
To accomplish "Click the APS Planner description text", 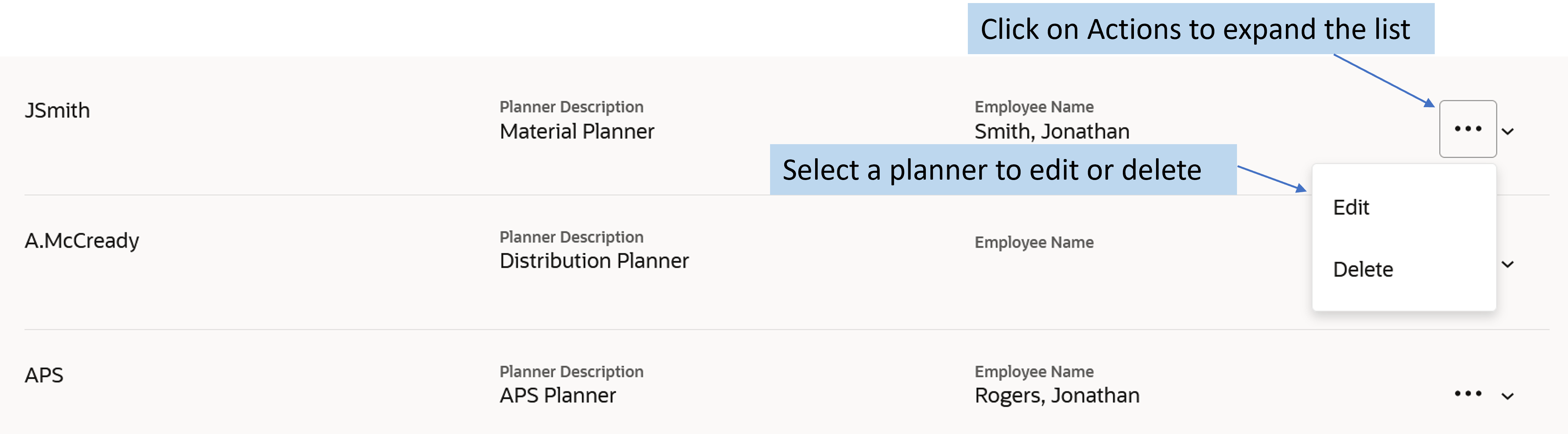I will click(557, 396).
